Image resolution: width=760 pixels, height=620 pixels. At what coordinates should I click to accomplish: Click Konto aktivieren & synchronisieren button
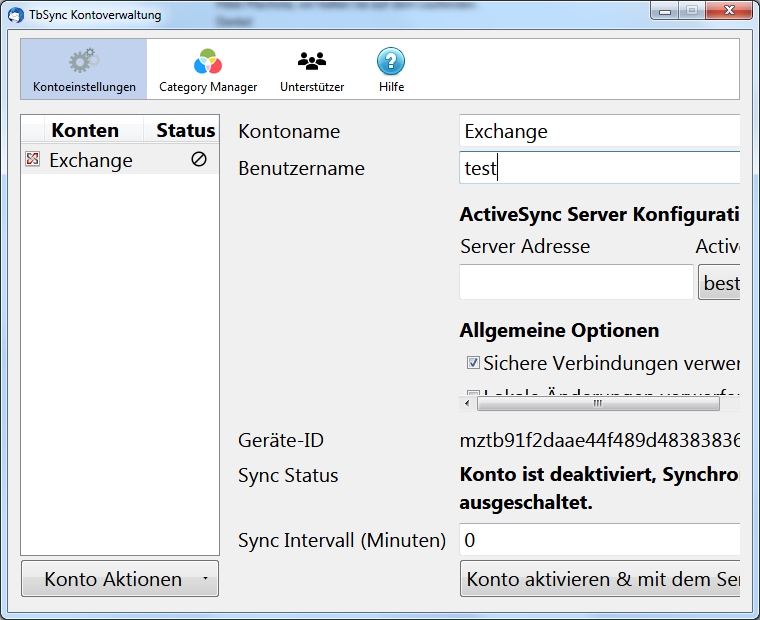click(x=600, y=579)
